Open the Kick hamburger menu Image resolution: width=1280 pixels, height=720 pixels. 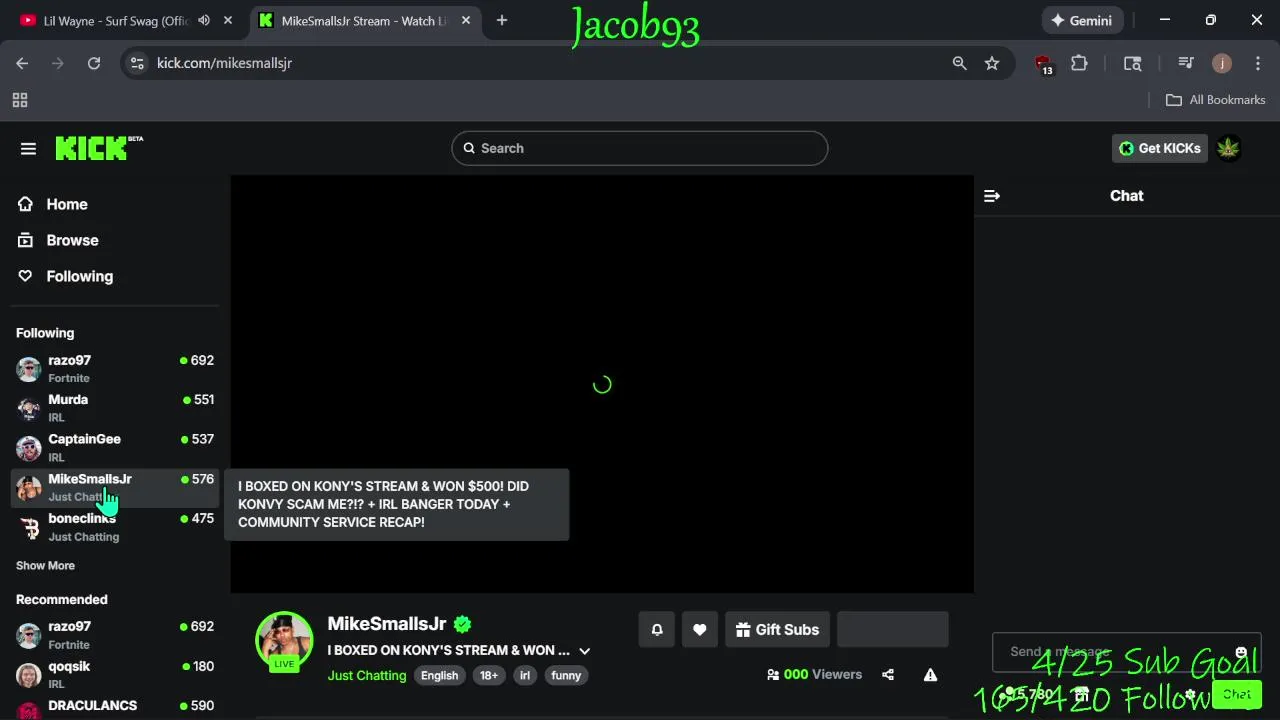(x=28, y=148)
